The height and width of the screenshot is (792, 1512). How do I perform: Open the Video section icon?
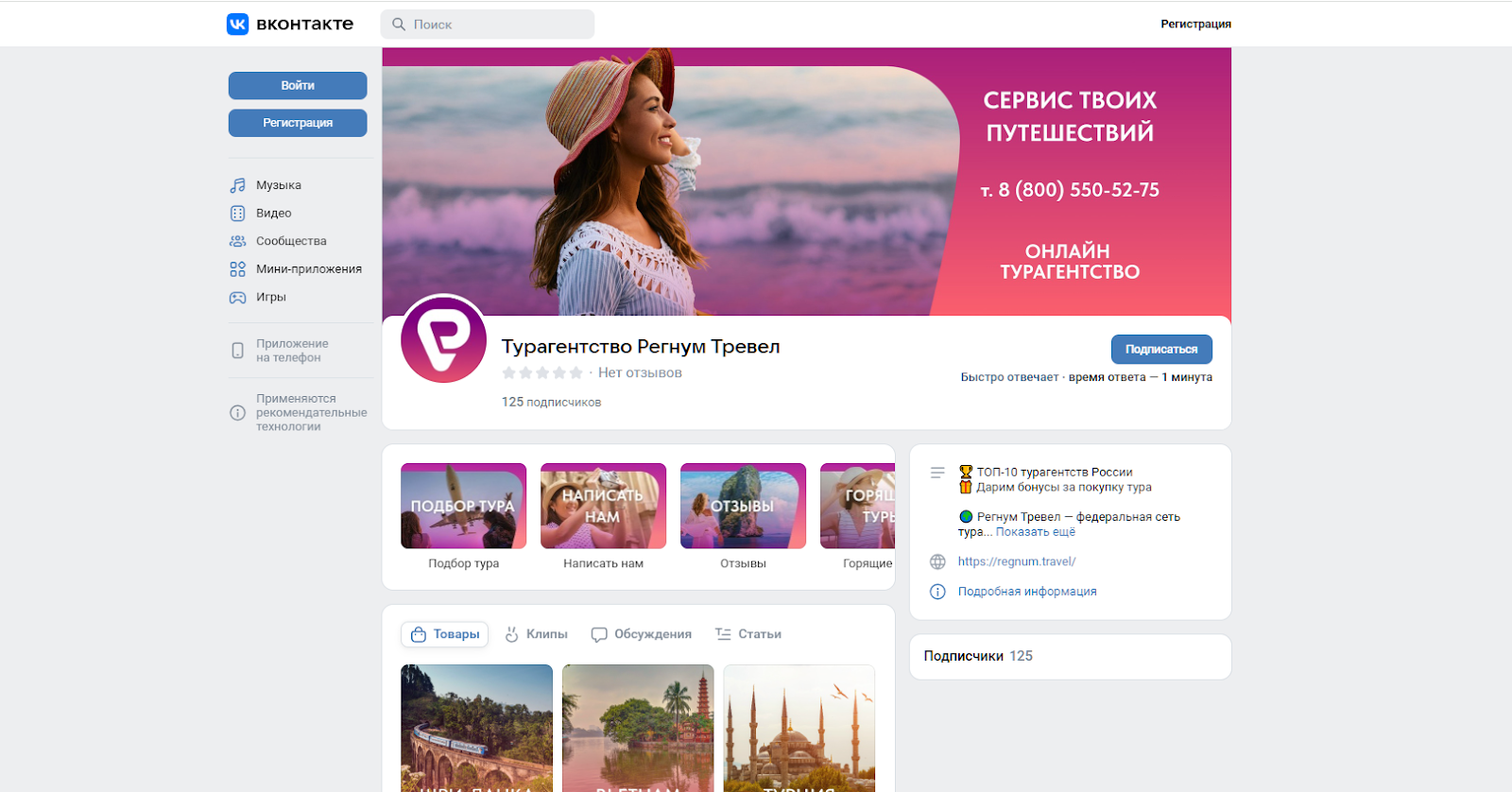tap(238, 214)
